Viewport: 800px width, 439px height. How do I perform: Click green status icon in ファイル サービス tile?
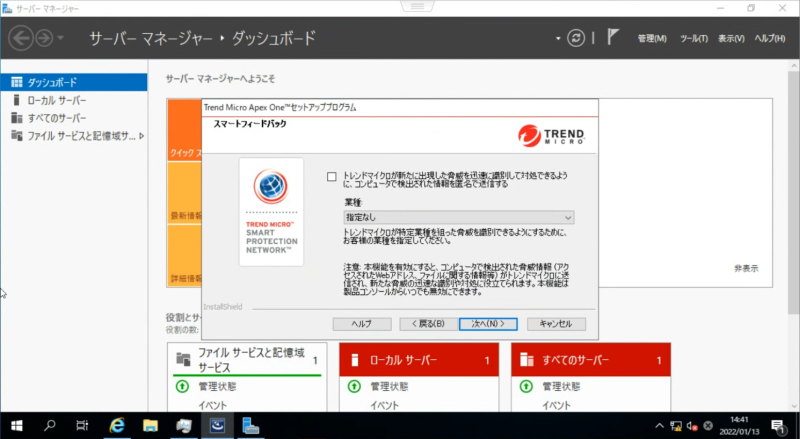point(182,386)
